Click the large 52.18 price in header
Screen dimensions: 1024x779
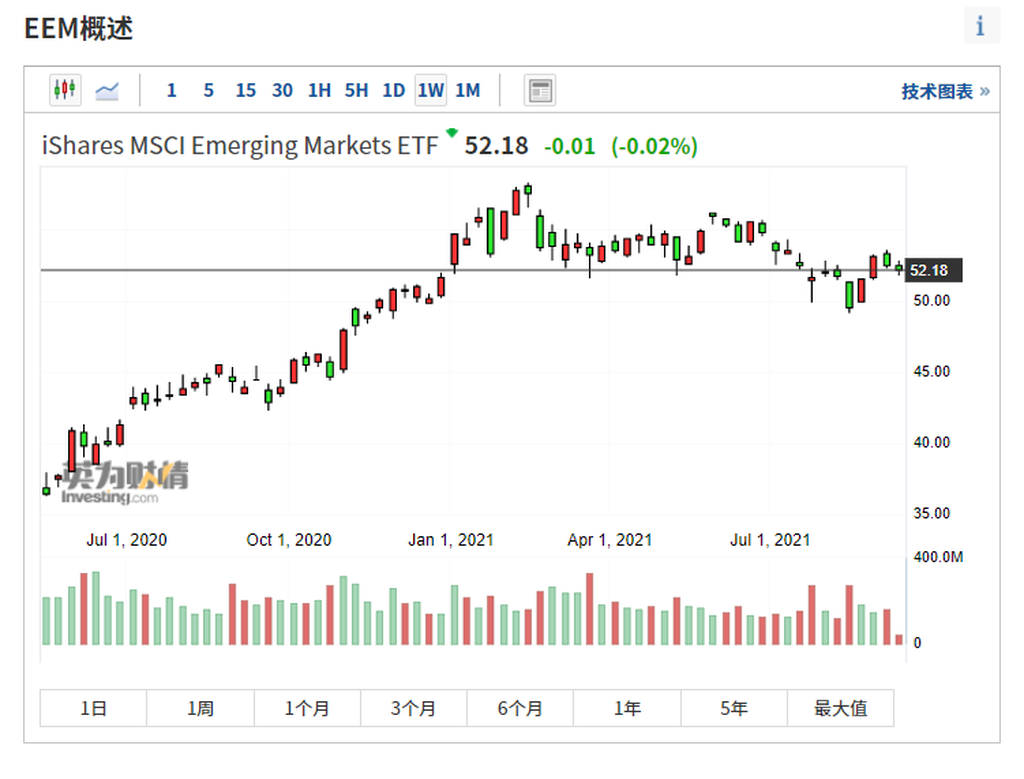pyautogui.click(x=496, y=146)
